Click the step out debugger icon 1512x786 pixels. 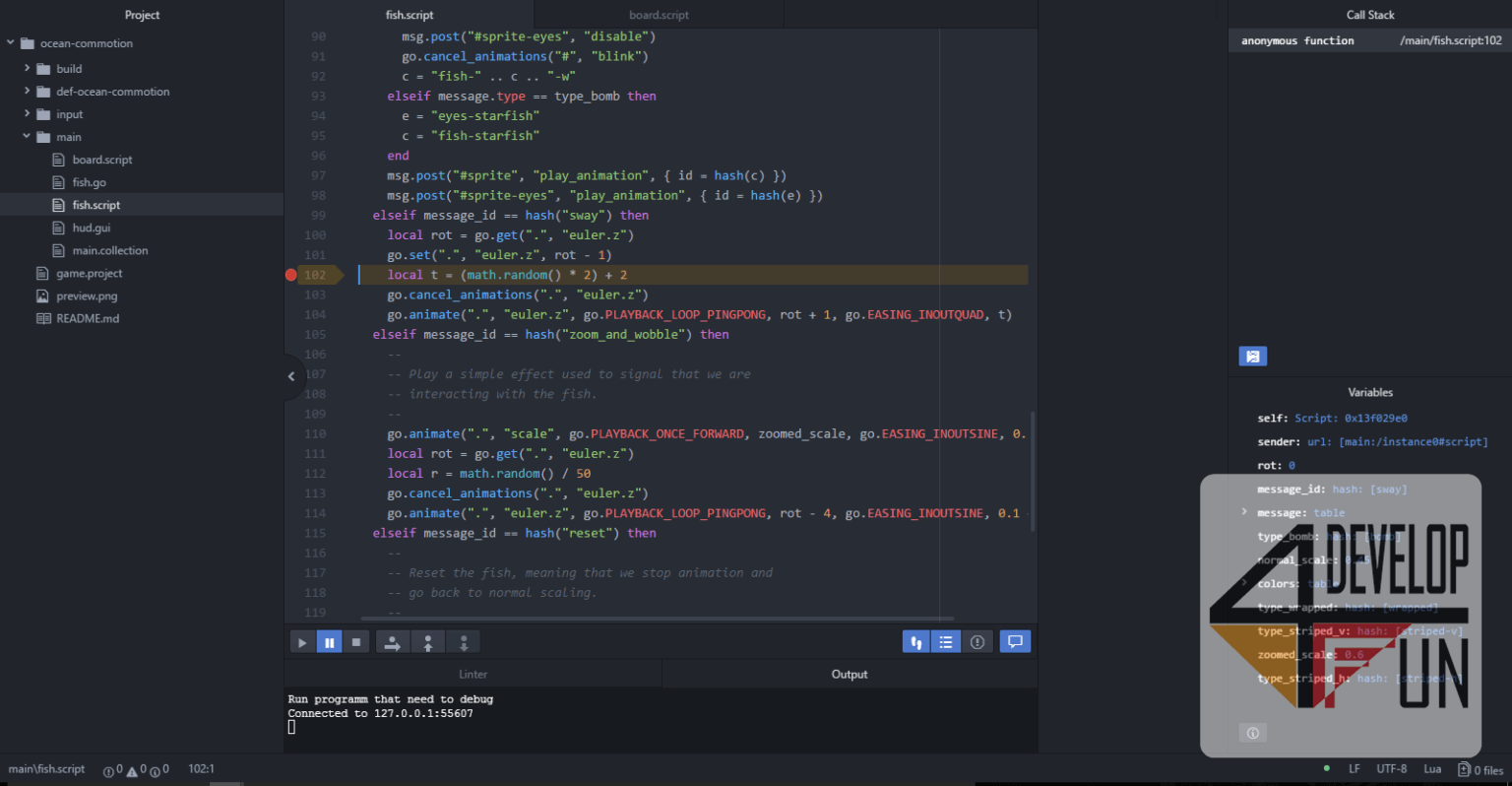427,642
